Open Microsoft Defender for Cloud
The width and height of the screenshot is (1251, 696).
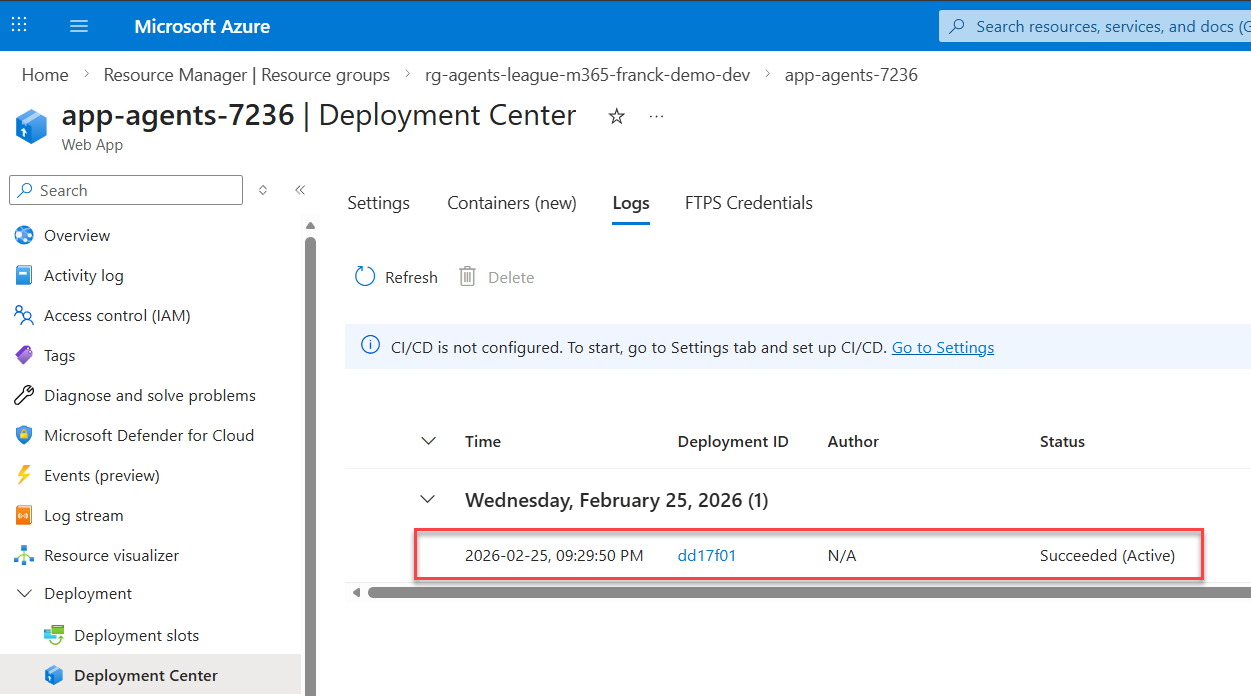148,436
